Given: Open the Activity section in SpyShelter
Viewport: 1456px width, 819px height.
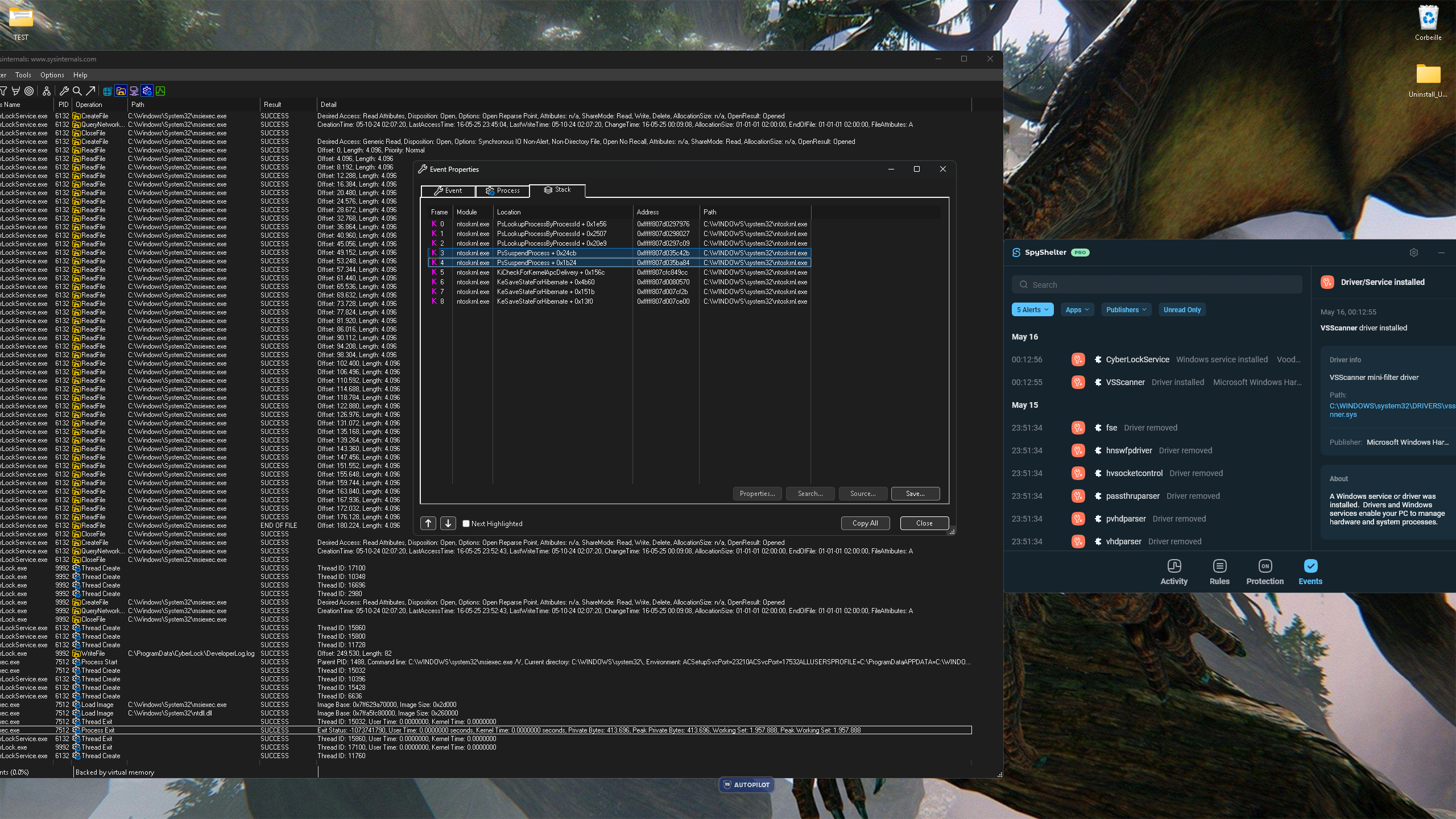Looking at the screenshot, I should point(1174,572).
